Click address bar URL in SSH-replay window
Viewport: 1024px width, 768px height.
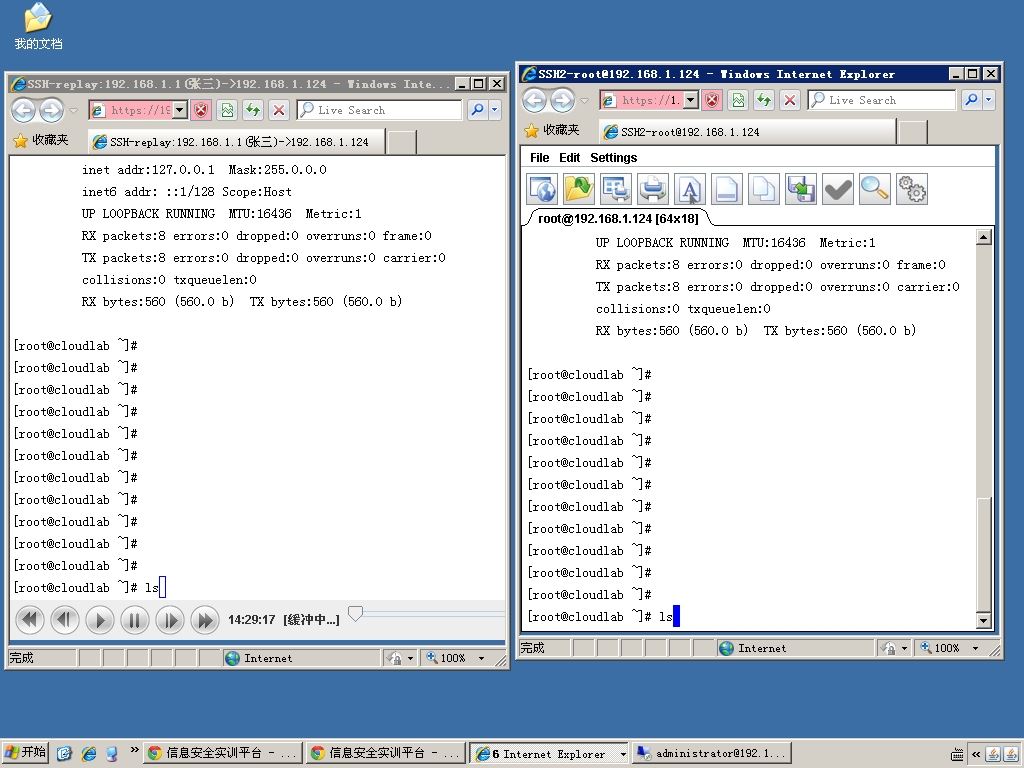click(x=138, y=110)
